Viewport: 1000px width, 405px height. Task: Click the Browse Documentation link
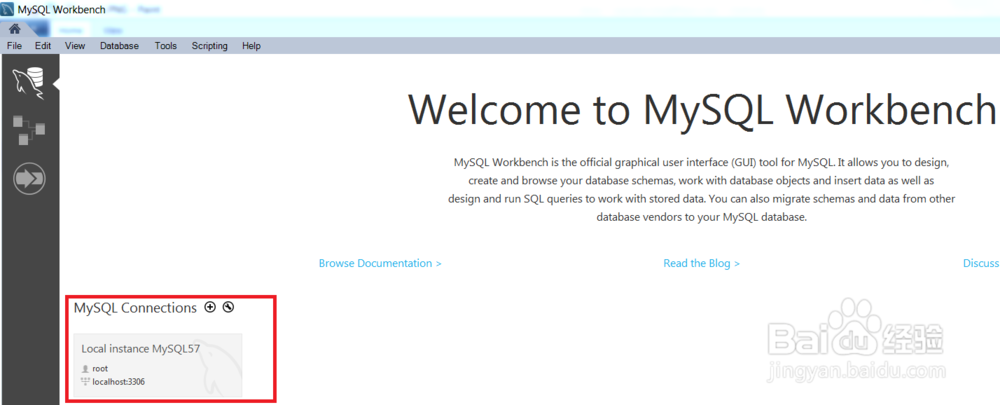click(380, 263)
